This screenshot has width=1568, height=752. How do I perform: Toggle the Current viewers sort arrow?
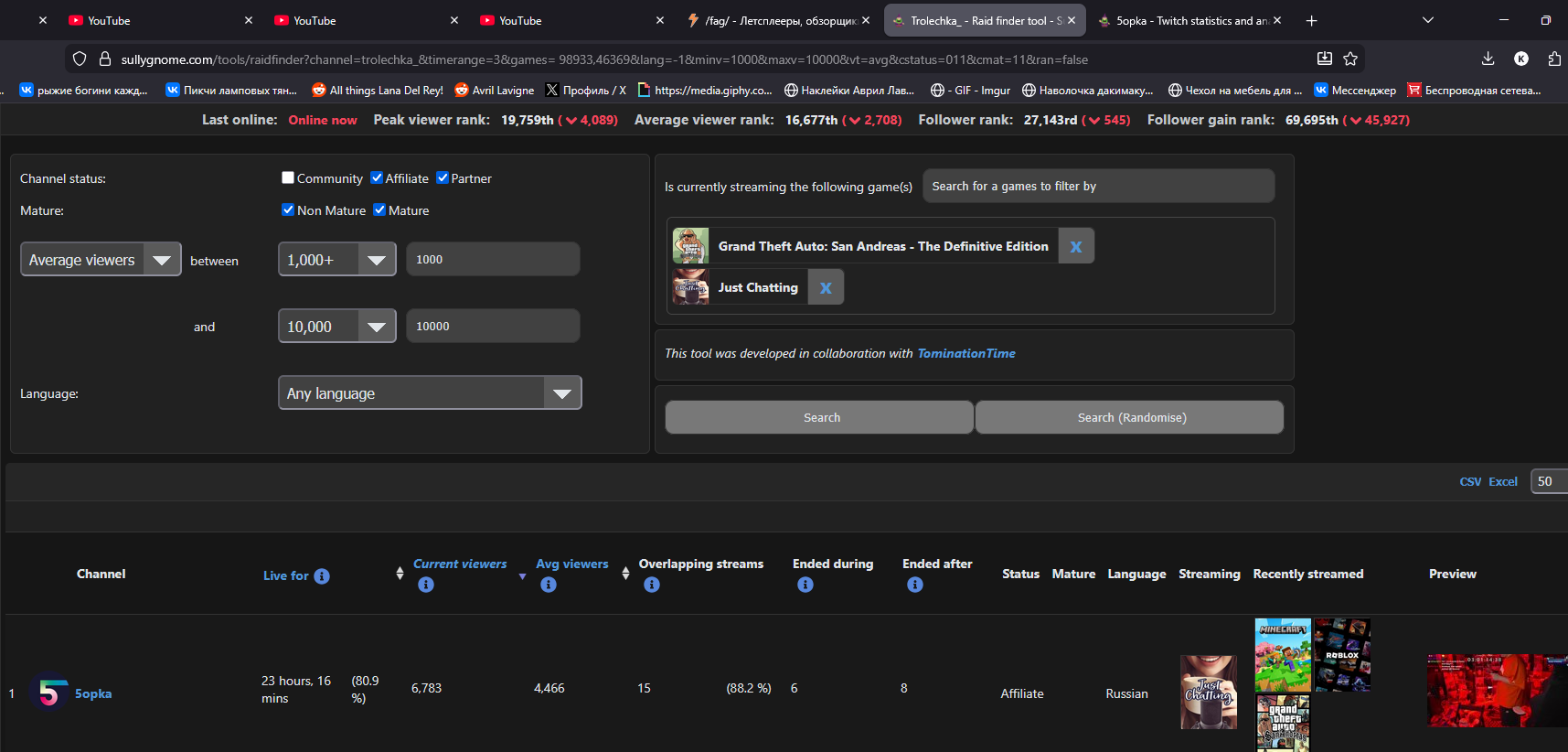click(522, 576)
